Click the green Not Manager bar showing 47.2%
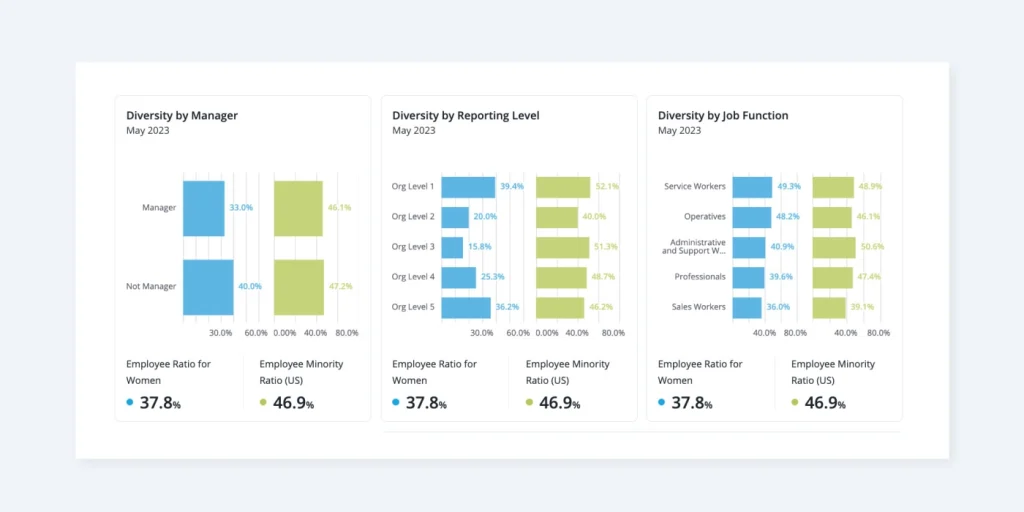This screenshot has width=1024, height=512. click(x=299, y=287)
